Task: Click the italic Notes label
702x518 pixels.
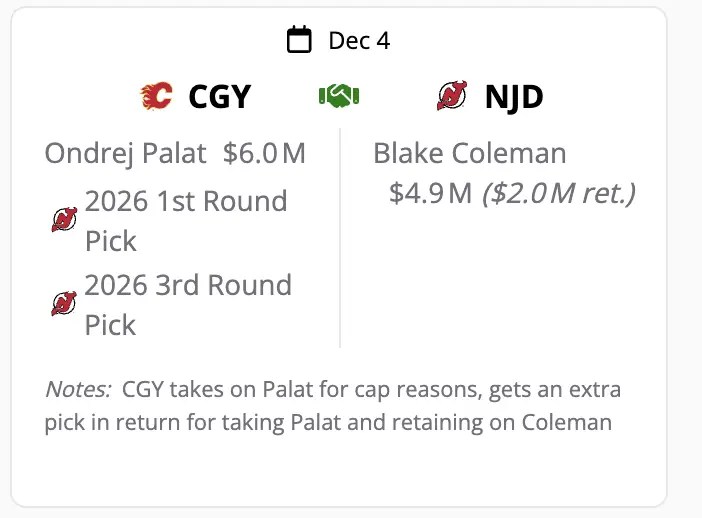Action: (78, 389)
